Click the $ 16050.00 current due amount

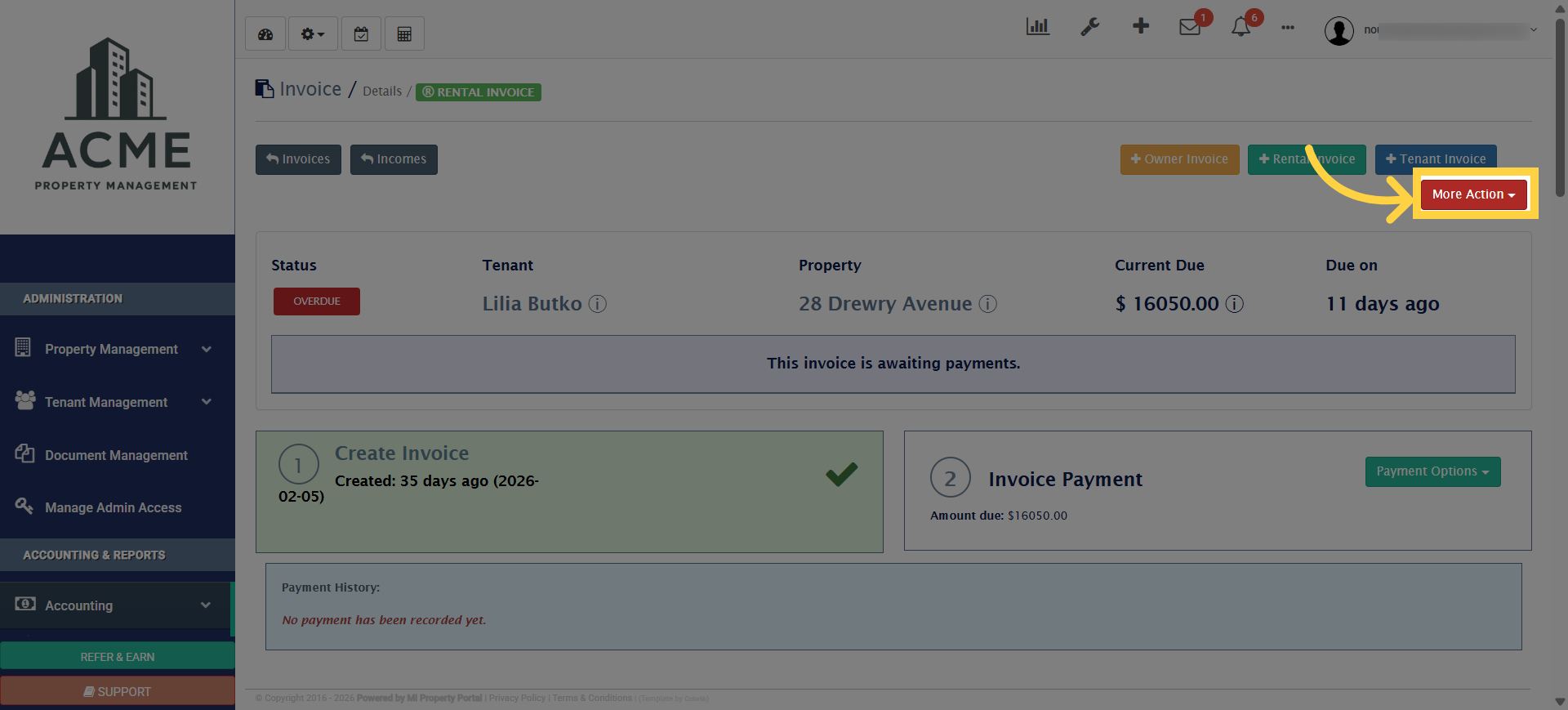click(x=1167, y=304)
